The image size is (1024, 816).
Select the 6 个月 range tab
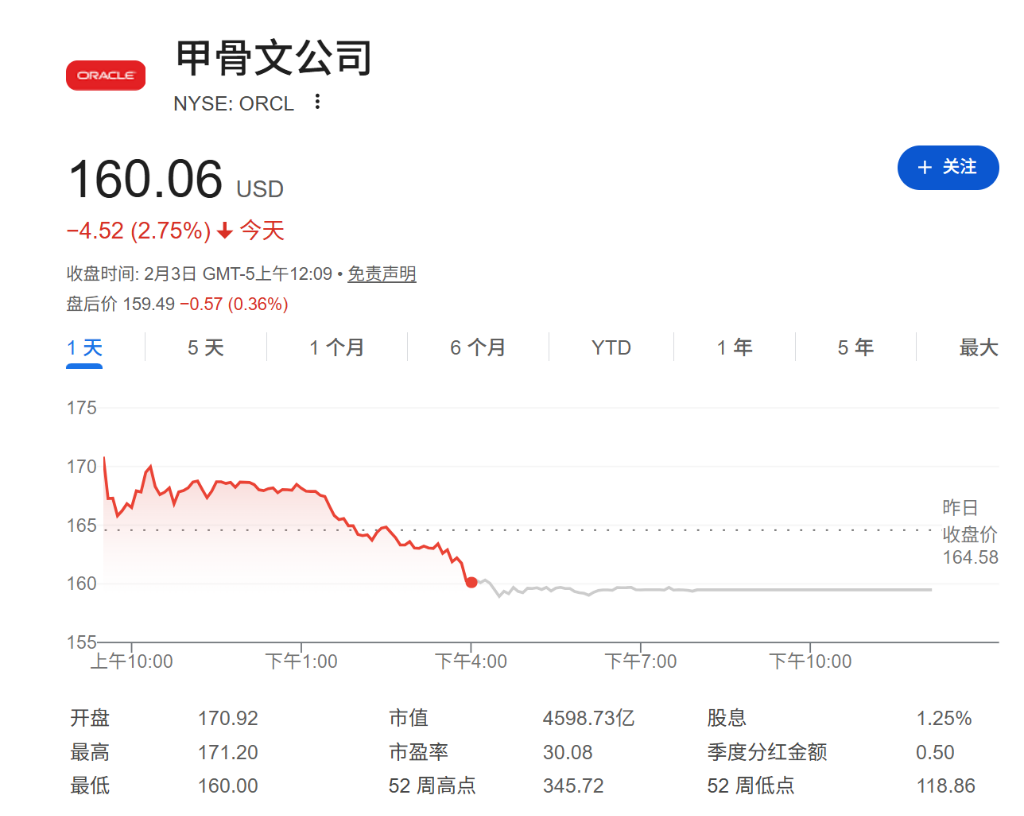pyautogui.click(x=477, y=348)
